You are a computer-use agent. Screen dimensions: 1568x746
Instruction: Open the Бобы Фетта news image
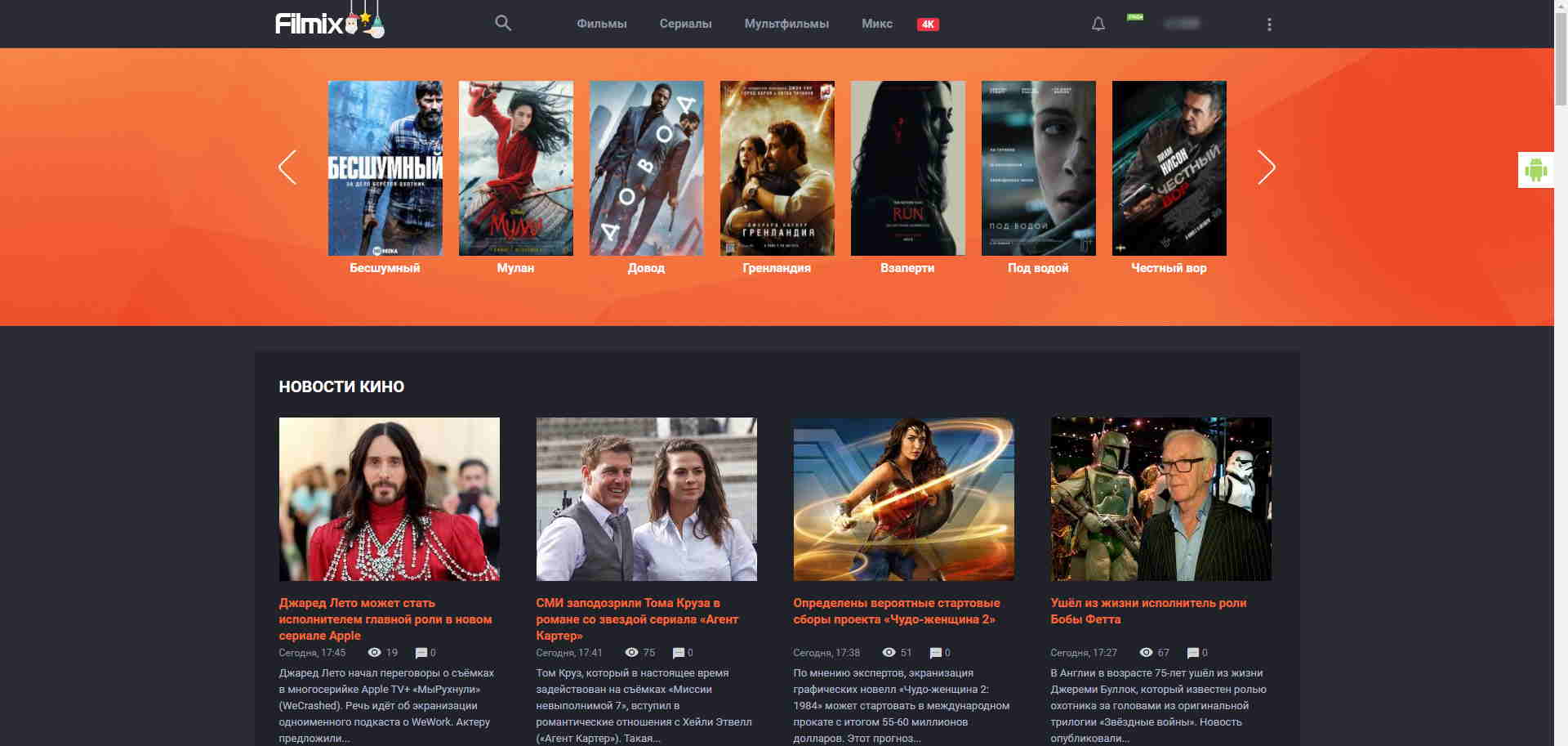click(1161, 499)
